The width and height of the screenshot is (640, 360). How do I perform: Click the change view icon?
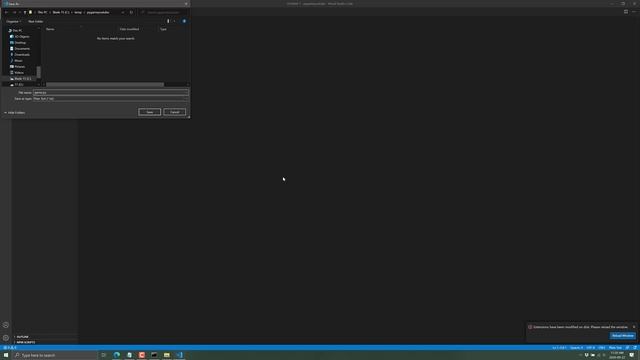pos(168,21)
